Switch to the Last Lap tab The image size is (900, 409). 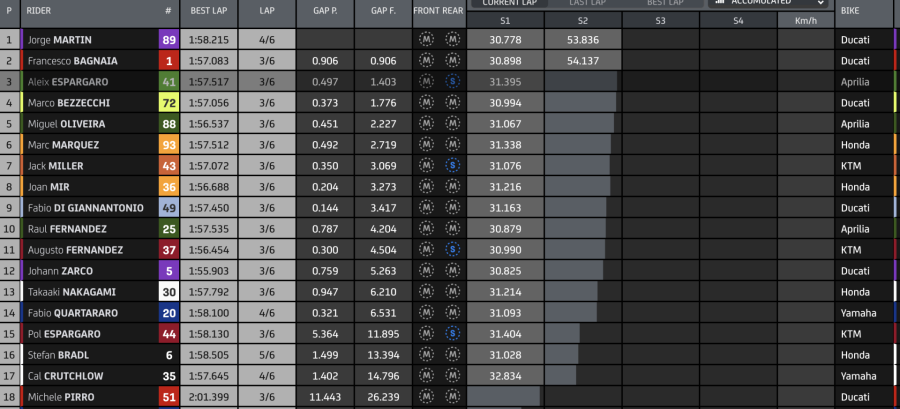tap(587, 3)
